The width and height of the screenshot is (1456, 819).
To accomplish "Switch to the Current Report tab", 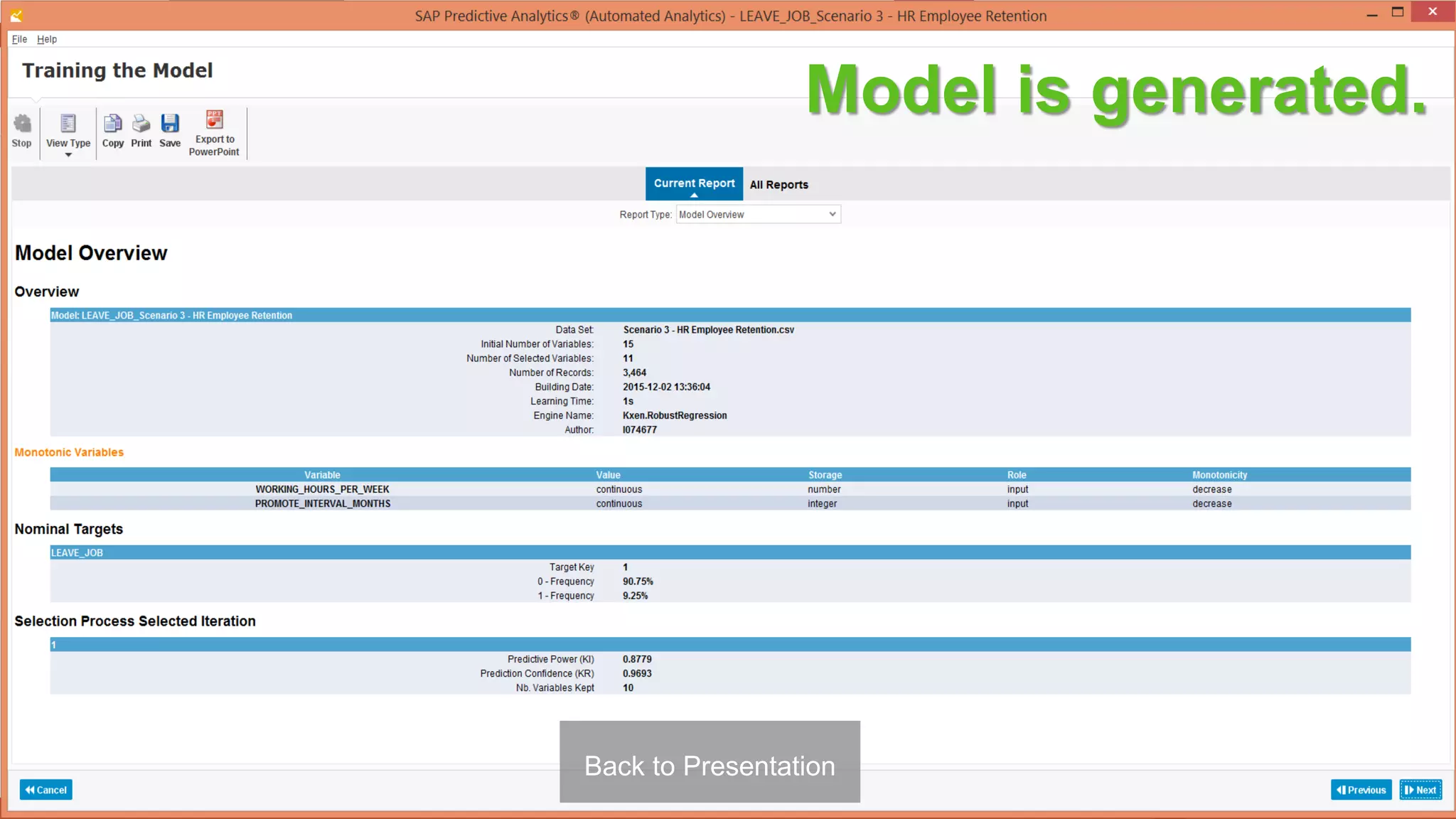I will 694,183.
